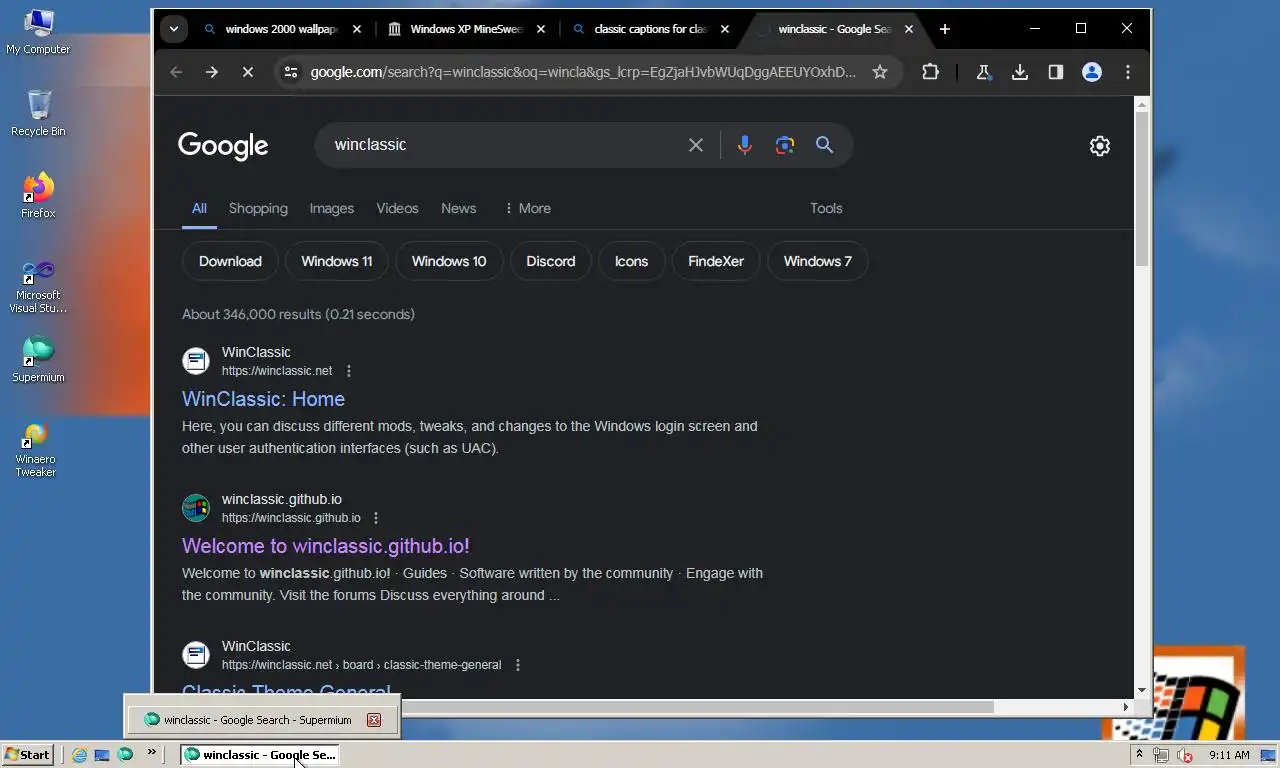Close the winclassic Google Search tab
This screenshot has width=1280, height=768.
click(909, 29)
